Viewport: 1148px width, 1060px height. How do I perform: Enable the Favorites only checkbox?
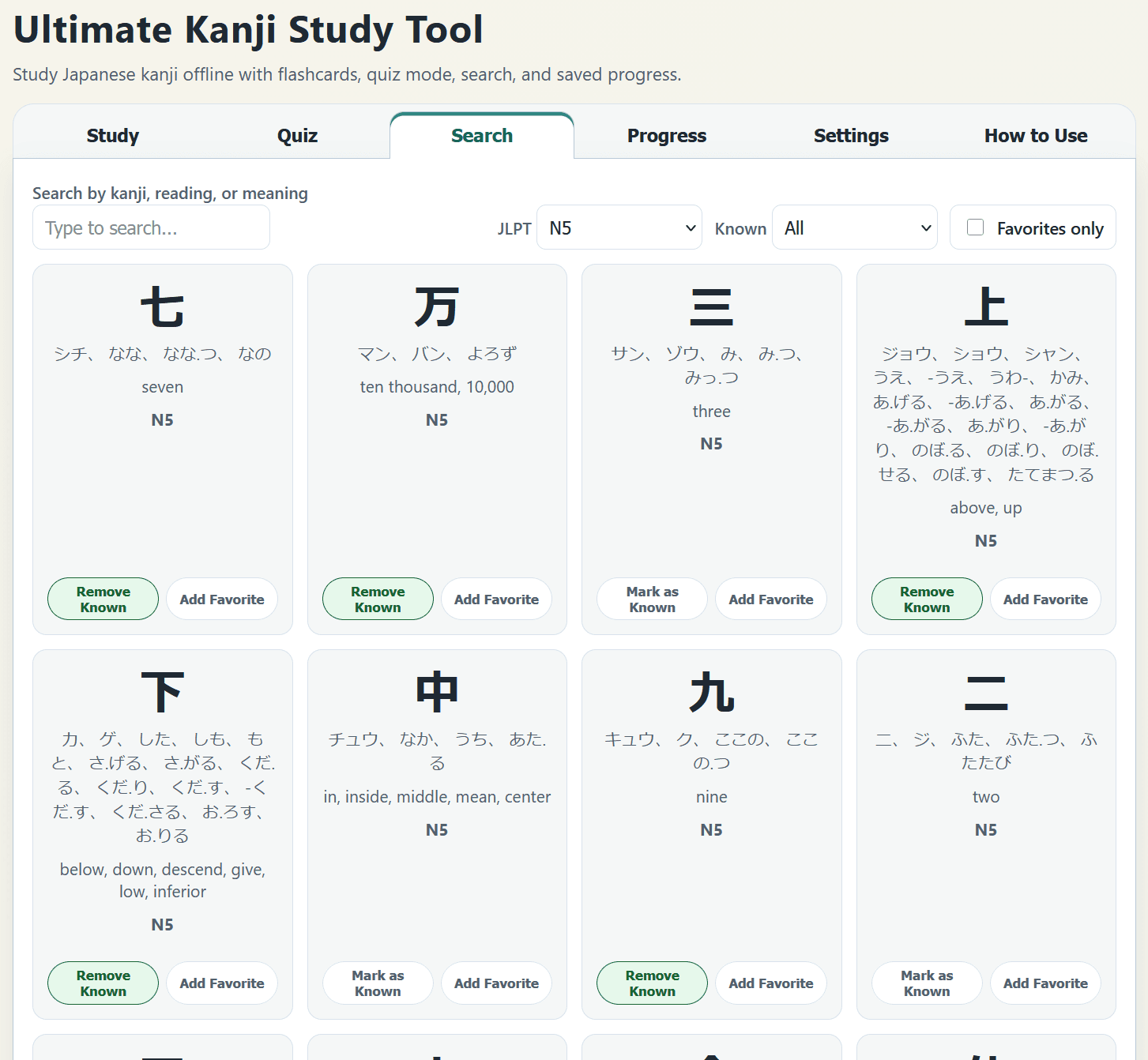(x=976, y=227)
